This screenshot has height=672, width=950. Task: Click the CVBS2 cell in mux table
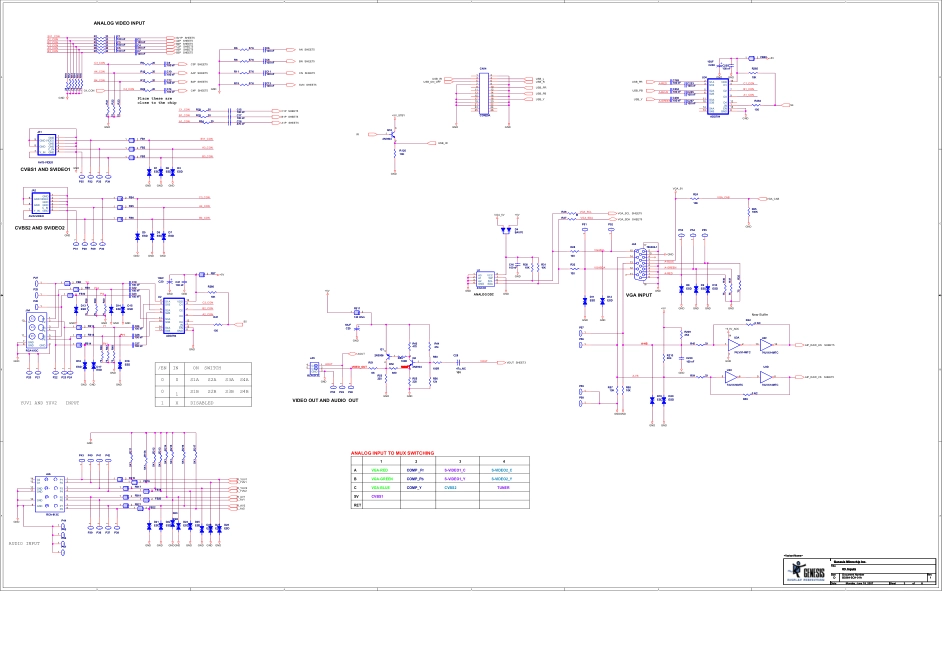pos(451,488)
